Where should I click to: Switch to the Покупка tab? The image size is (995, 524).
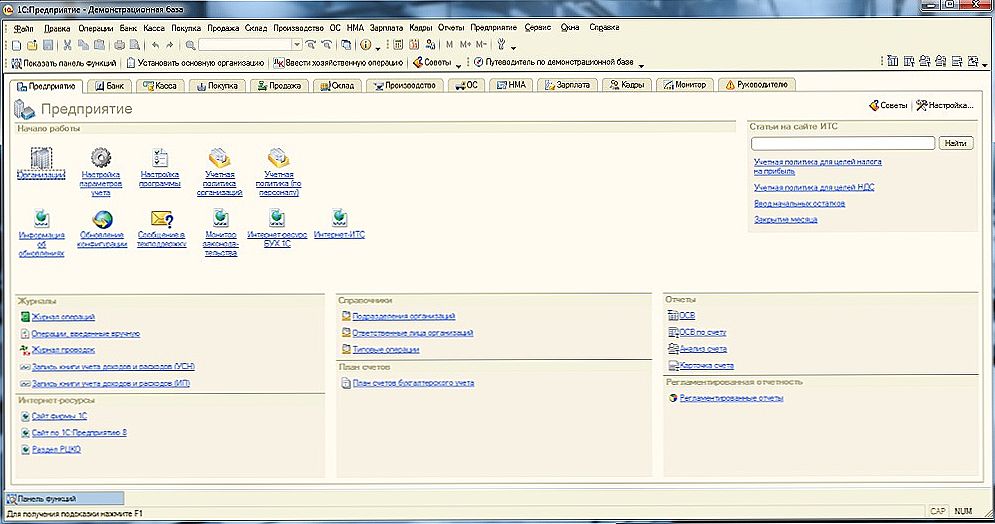click(x=216, y=85)
